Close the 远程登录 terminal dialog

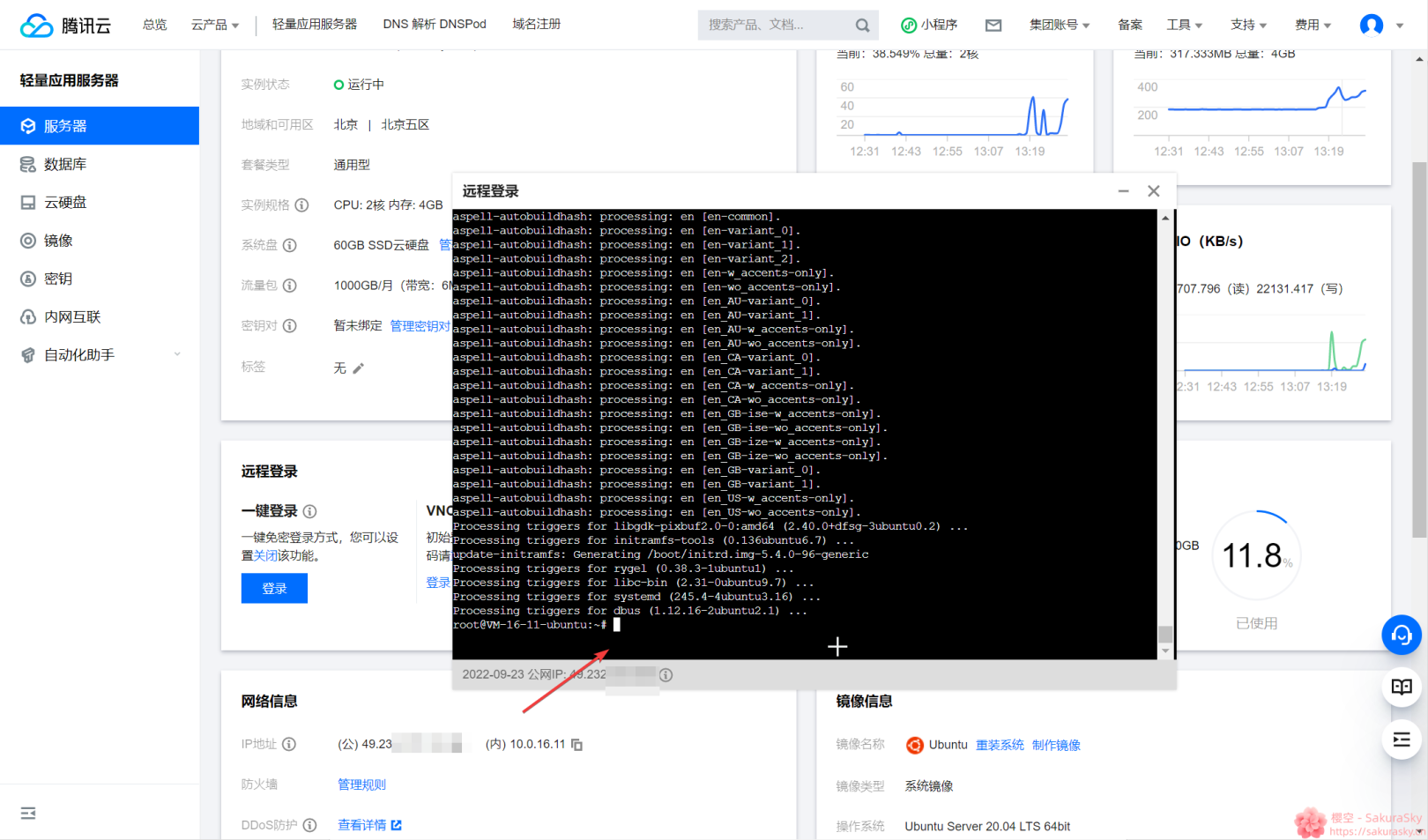click(x=1154, y=191)
